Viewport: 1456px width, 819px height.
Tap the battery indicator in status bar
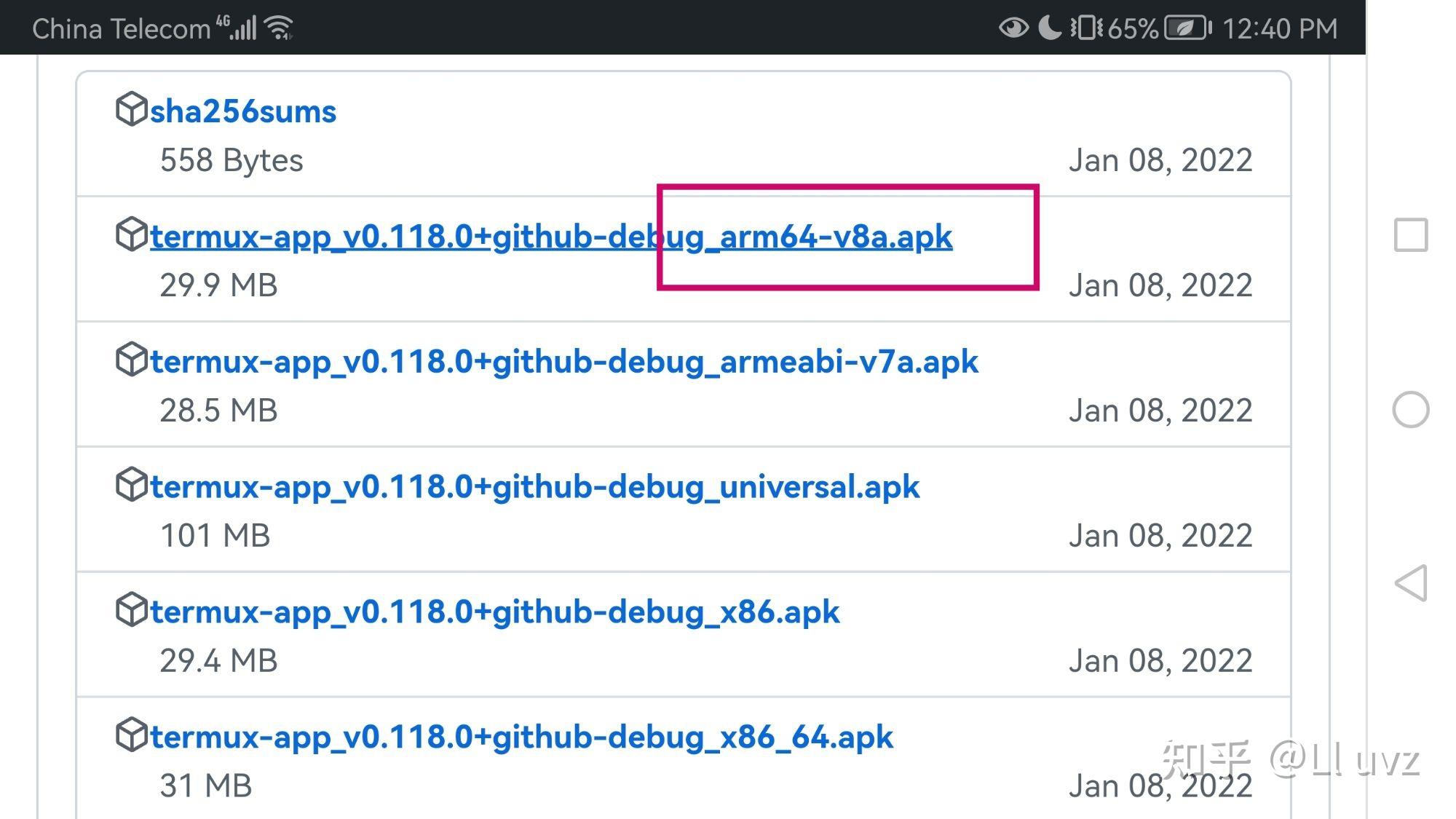pos(1187,28)
